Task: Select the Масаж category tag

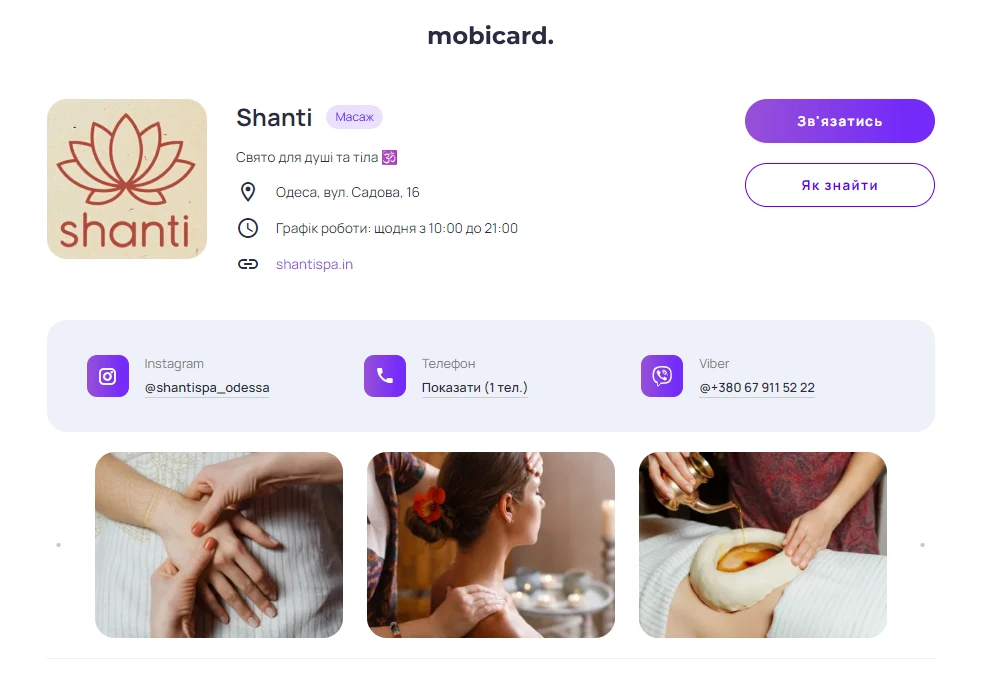Action: (354, 117)
